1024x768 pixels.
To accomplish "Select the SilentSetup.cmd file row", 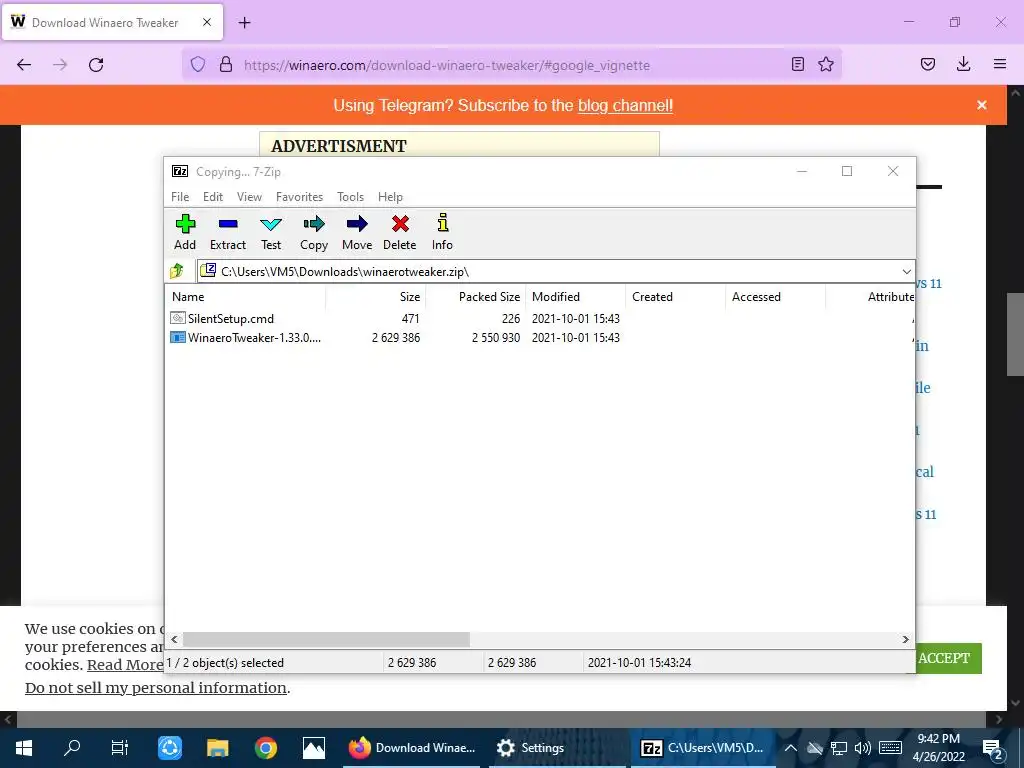I will (x=541, y=319).
